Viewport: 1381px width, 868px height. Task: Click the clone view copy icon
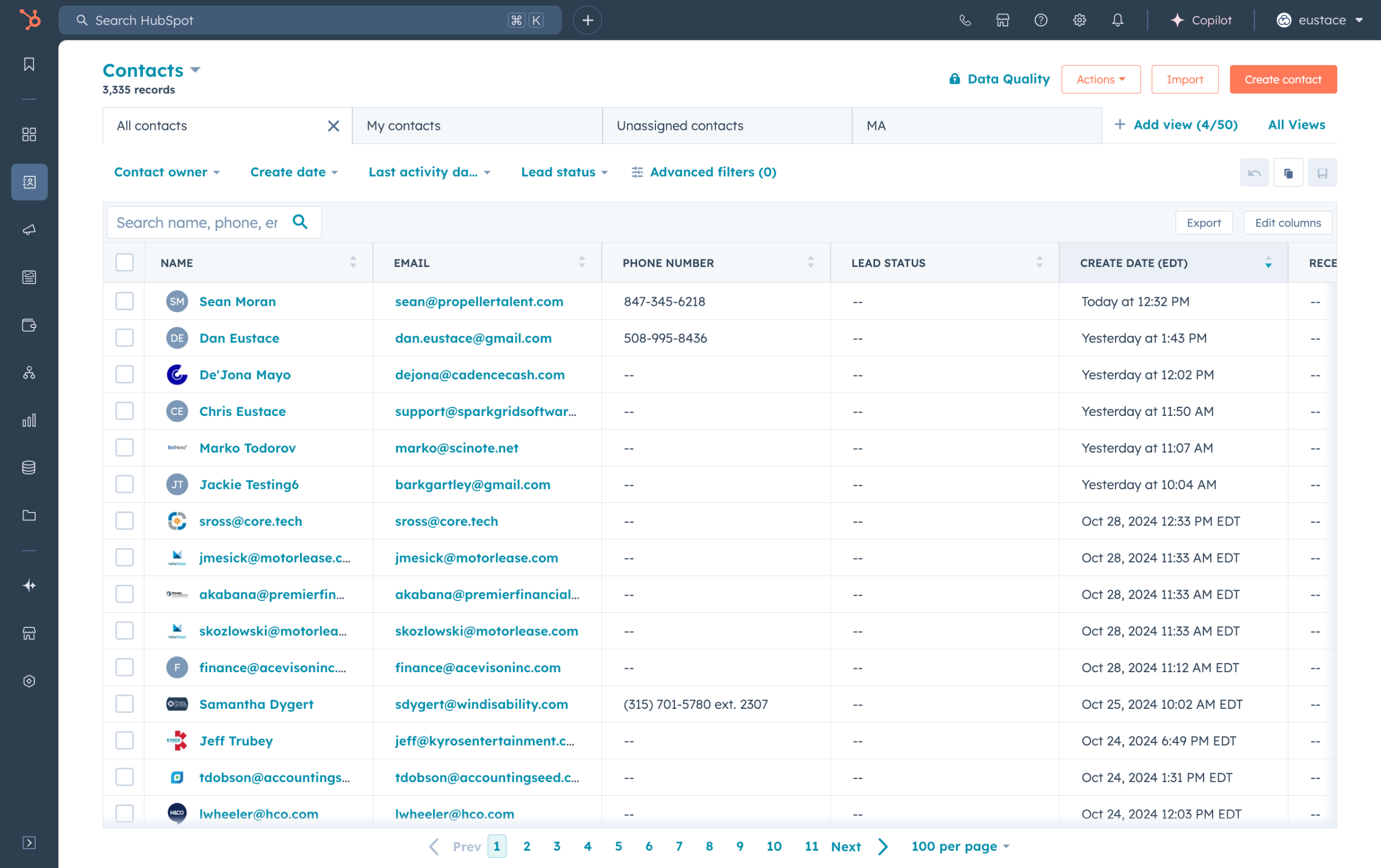(x=1288, y=173)
